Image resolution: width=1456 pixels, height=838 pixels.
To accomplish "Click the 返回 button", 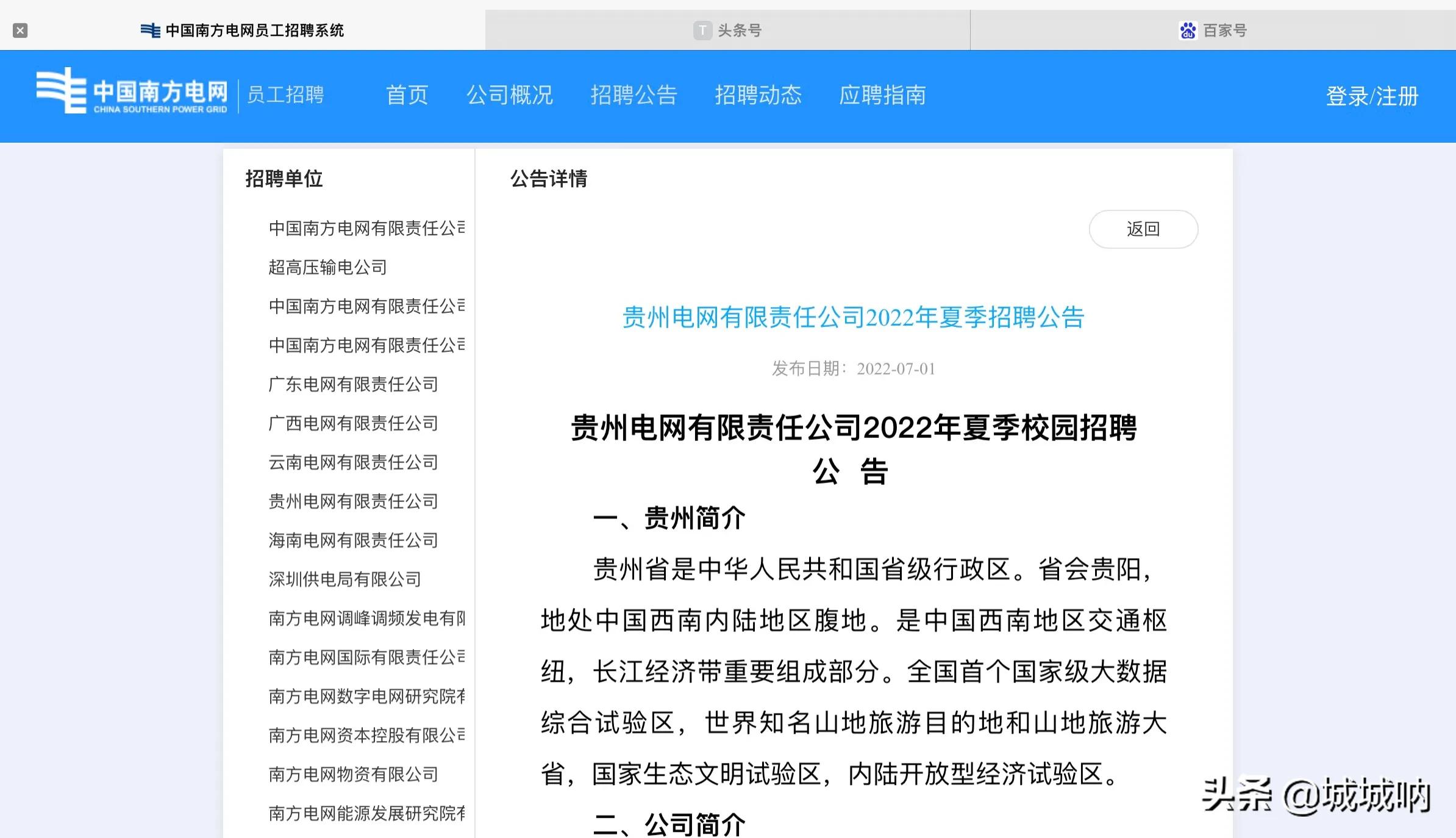I will point(1143,229).
